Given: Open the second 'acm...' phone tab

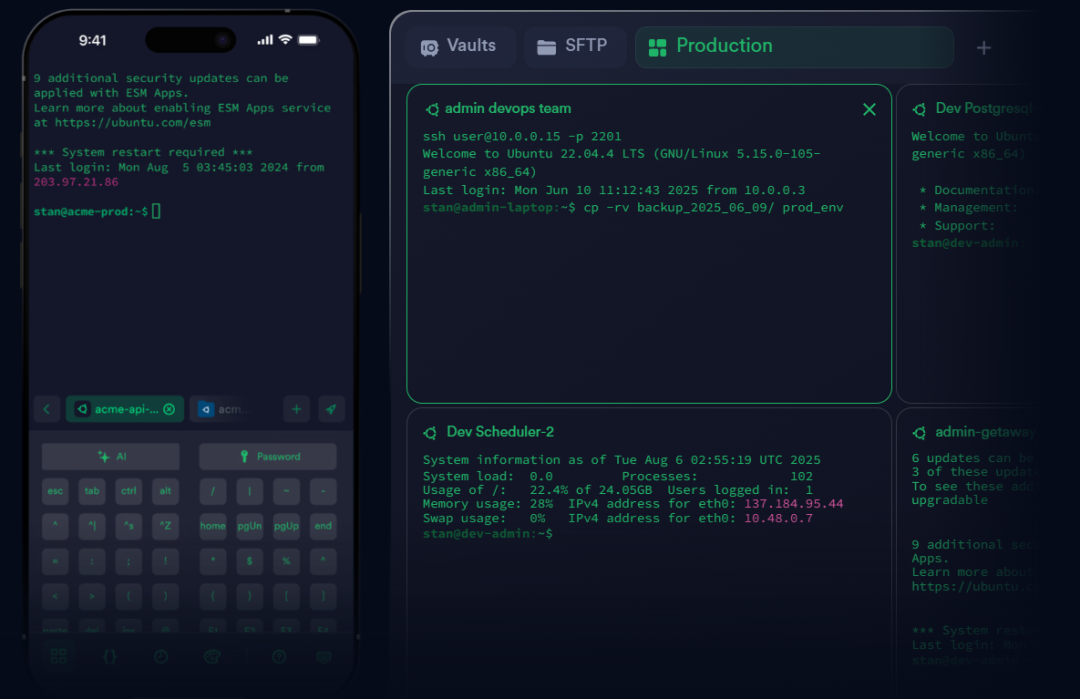Looking at the screenshot, I should (x=224, y=409).
